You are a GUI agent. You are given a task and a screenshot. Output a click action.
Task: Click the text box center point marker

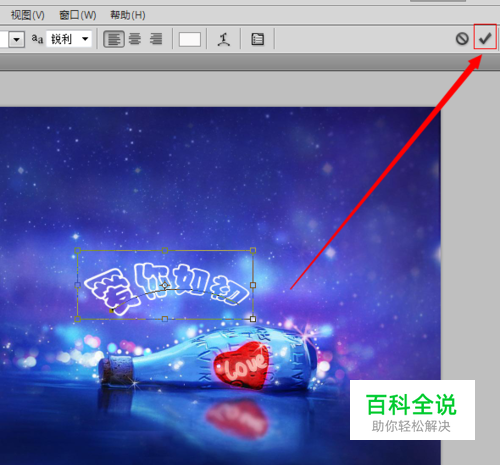(x=165, y=285)
